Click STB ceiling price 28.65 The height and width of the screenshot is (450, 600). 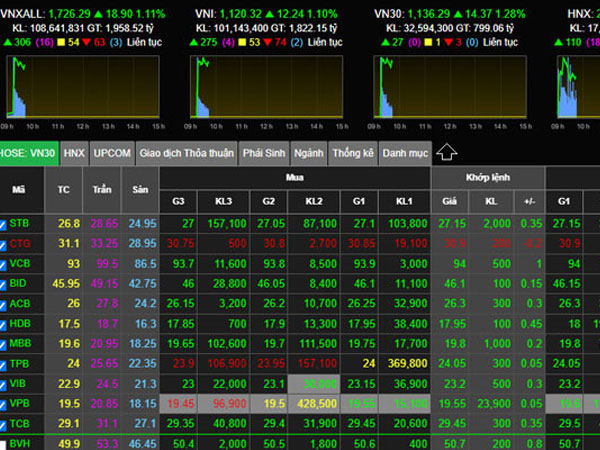[104, 223]
